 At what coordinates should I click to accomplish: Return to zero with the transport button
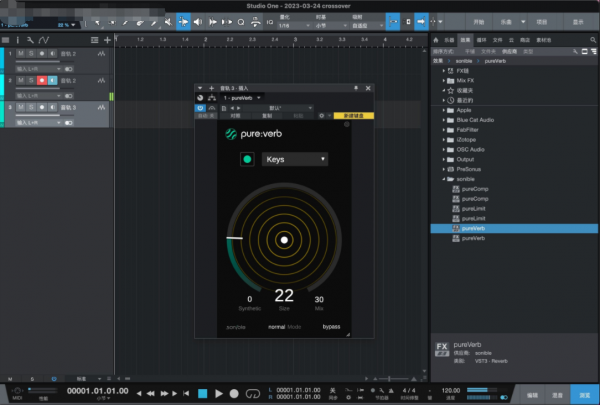pyautogui.click(x=186, y=393)
